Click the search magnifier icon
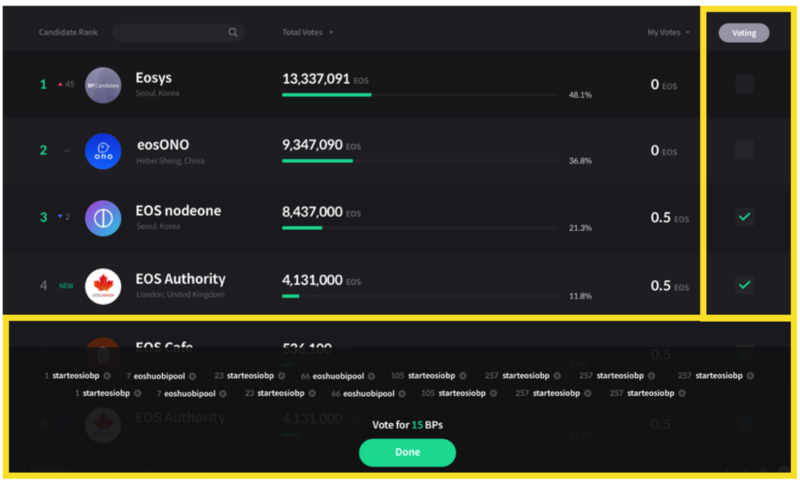 [x=233, y=33]
